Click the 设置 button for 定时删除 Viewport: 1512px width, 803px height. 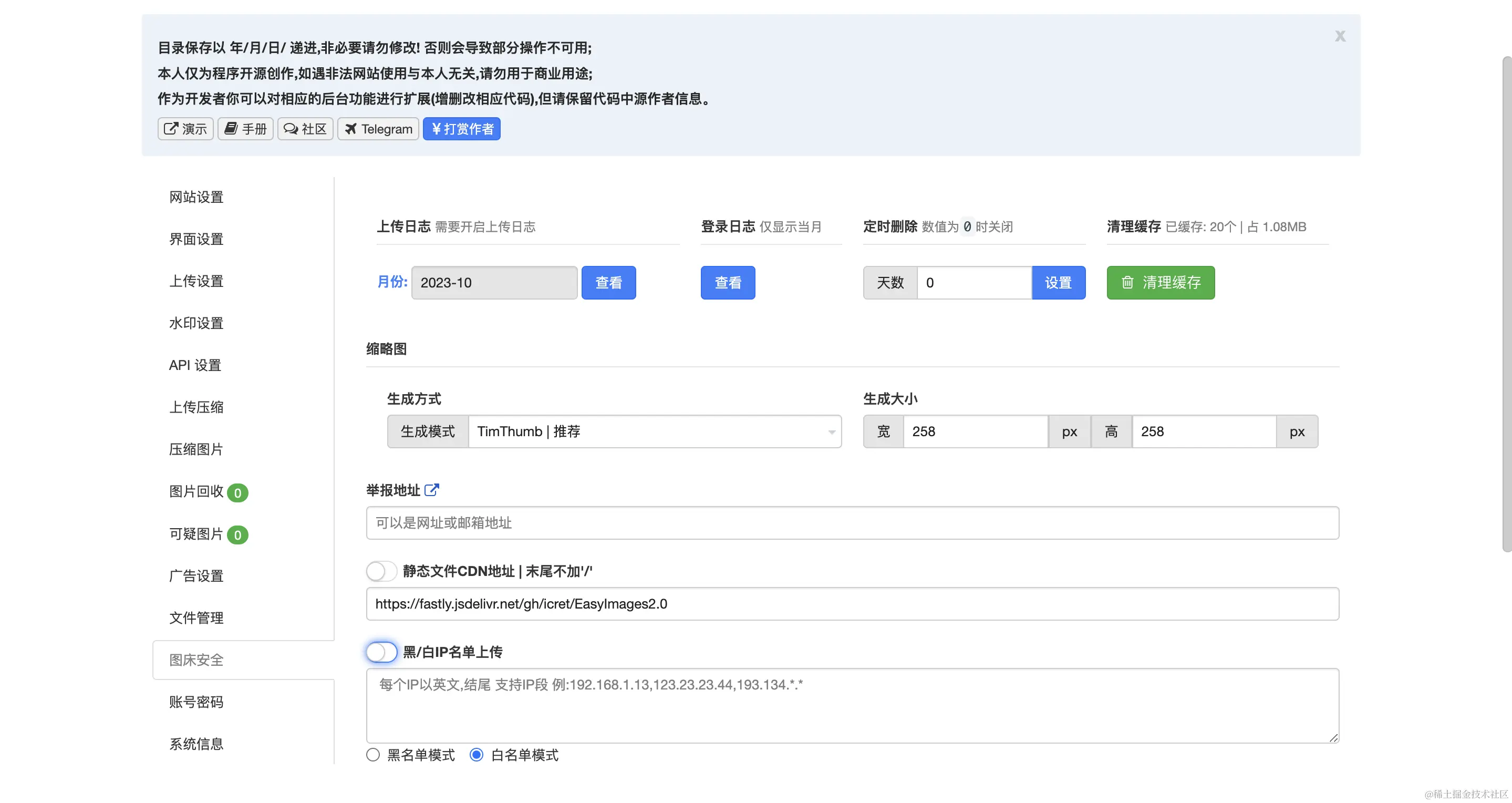1058,282
